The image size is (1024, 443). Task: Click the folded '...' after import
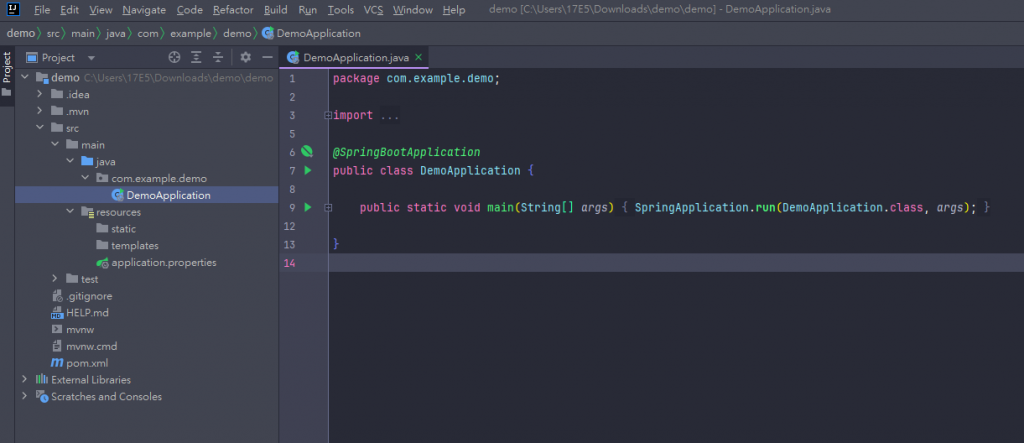(390, 116)
